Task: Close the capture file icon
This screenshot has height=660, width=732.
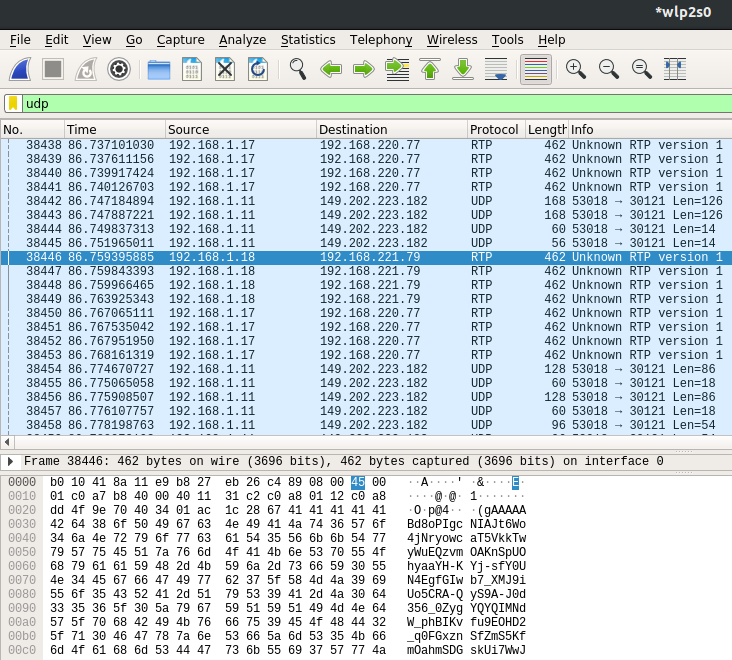Action: pyautogui.click(x=225, y=69)
